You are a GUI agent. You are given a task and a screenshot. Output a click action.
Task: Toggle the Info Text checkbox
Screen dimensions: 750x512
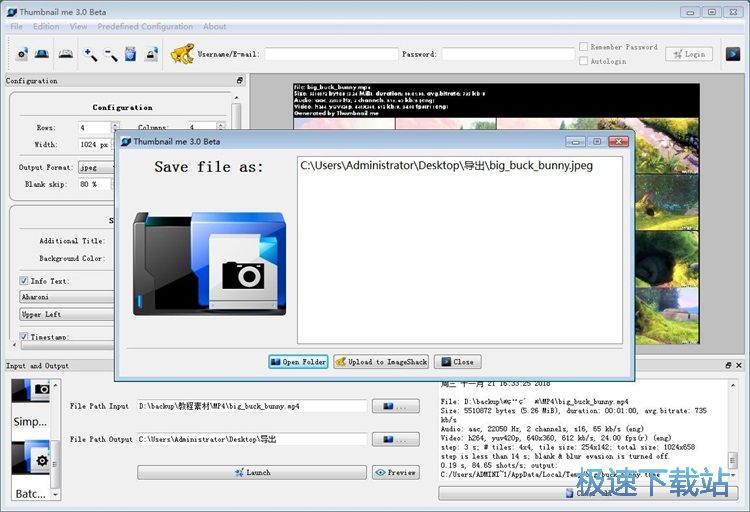pos(24,281)
